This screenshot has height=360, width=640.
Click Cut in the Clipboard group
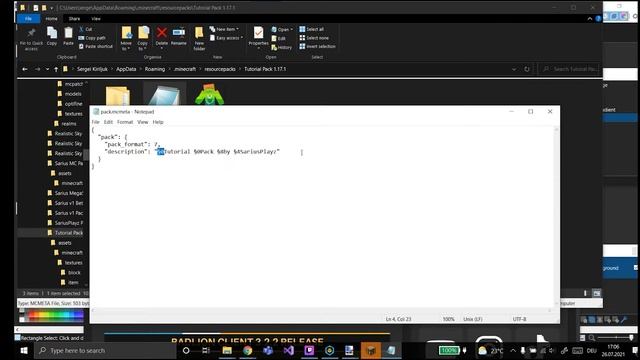tap(86, 29)
